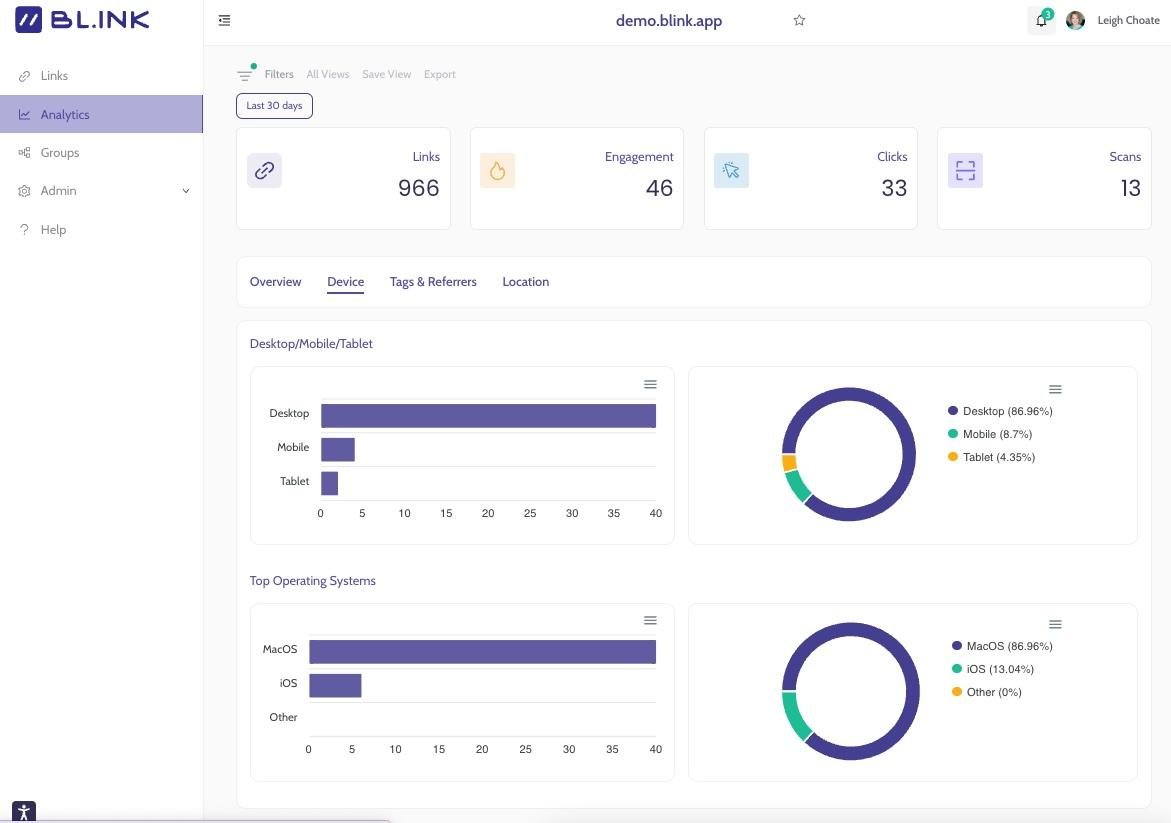Image resolution: width=1171 pixels, height=823 pixels.
Task: Switch to the Location tab
Action: [525, 282]
